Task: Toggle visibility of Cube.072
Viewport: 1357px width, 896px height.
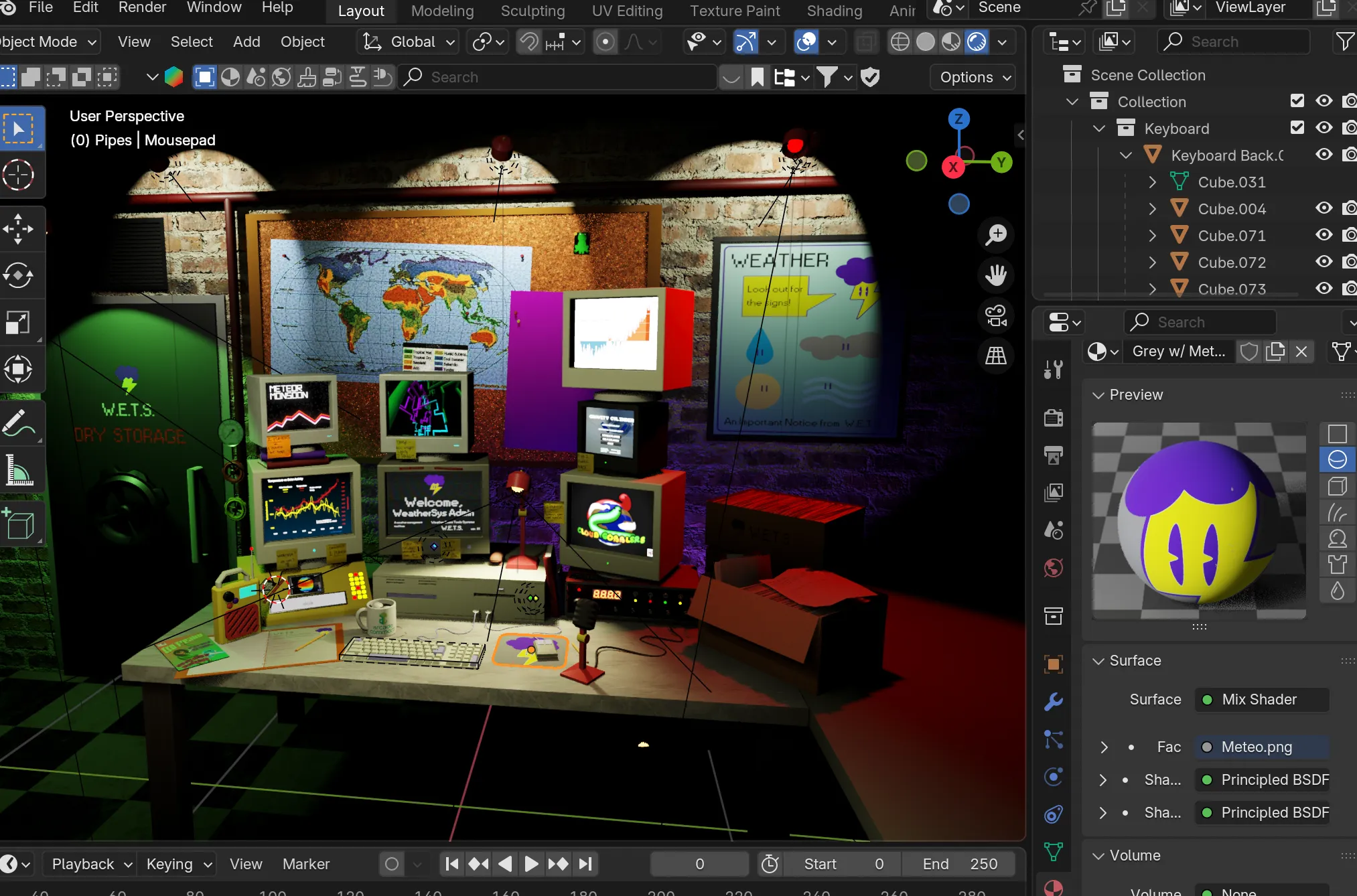Action: [1324, 262]
